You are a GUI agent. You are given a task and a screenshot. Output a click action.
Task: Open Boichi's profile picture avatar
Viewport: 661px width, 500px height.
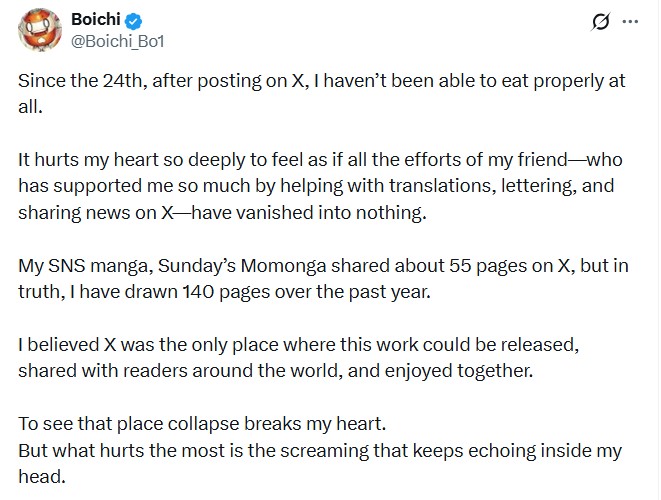click(x=39, y=30)
